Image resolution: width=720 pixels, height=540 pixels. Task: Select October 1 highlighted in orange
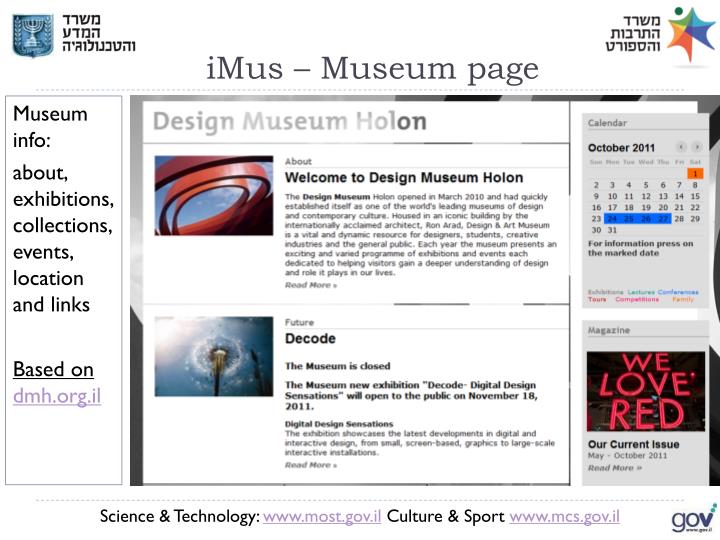click(x=695, y=174)
